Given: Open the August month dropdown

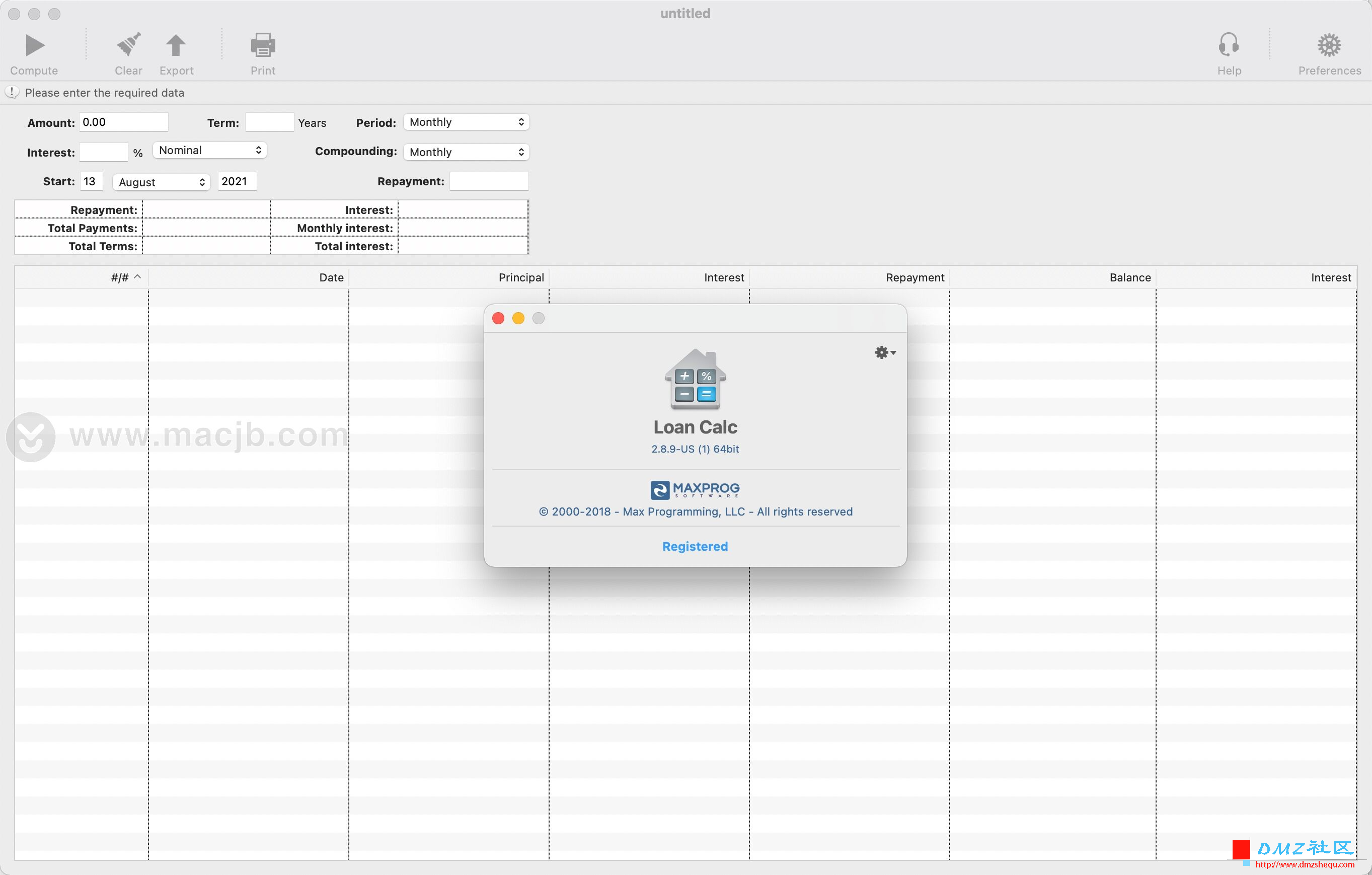Looking at the screenshot, I should point(161,182).
